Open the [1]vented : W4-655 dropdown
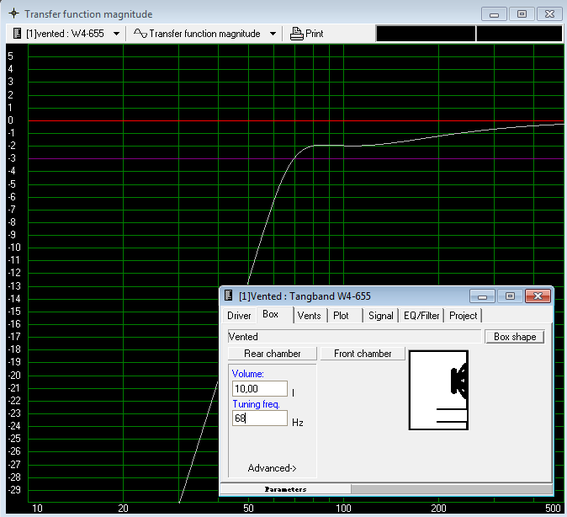 coord(116,34)
